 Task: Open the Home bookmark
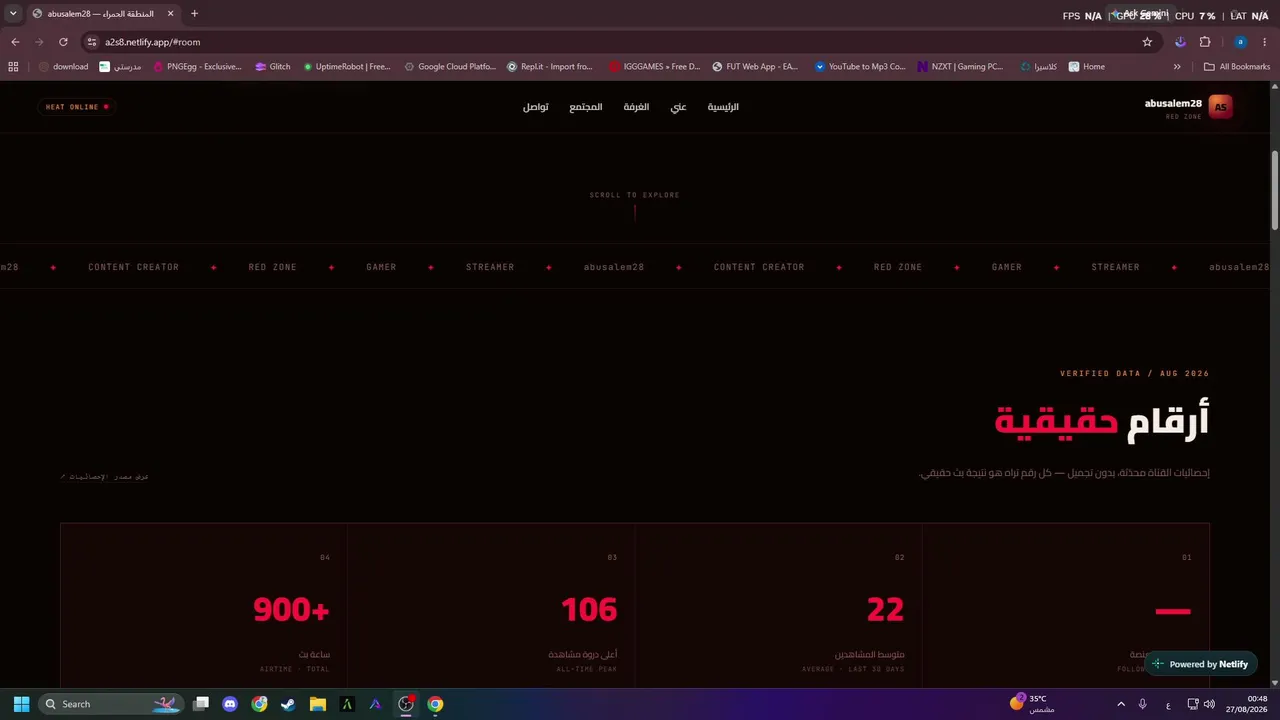[1087, 67]
